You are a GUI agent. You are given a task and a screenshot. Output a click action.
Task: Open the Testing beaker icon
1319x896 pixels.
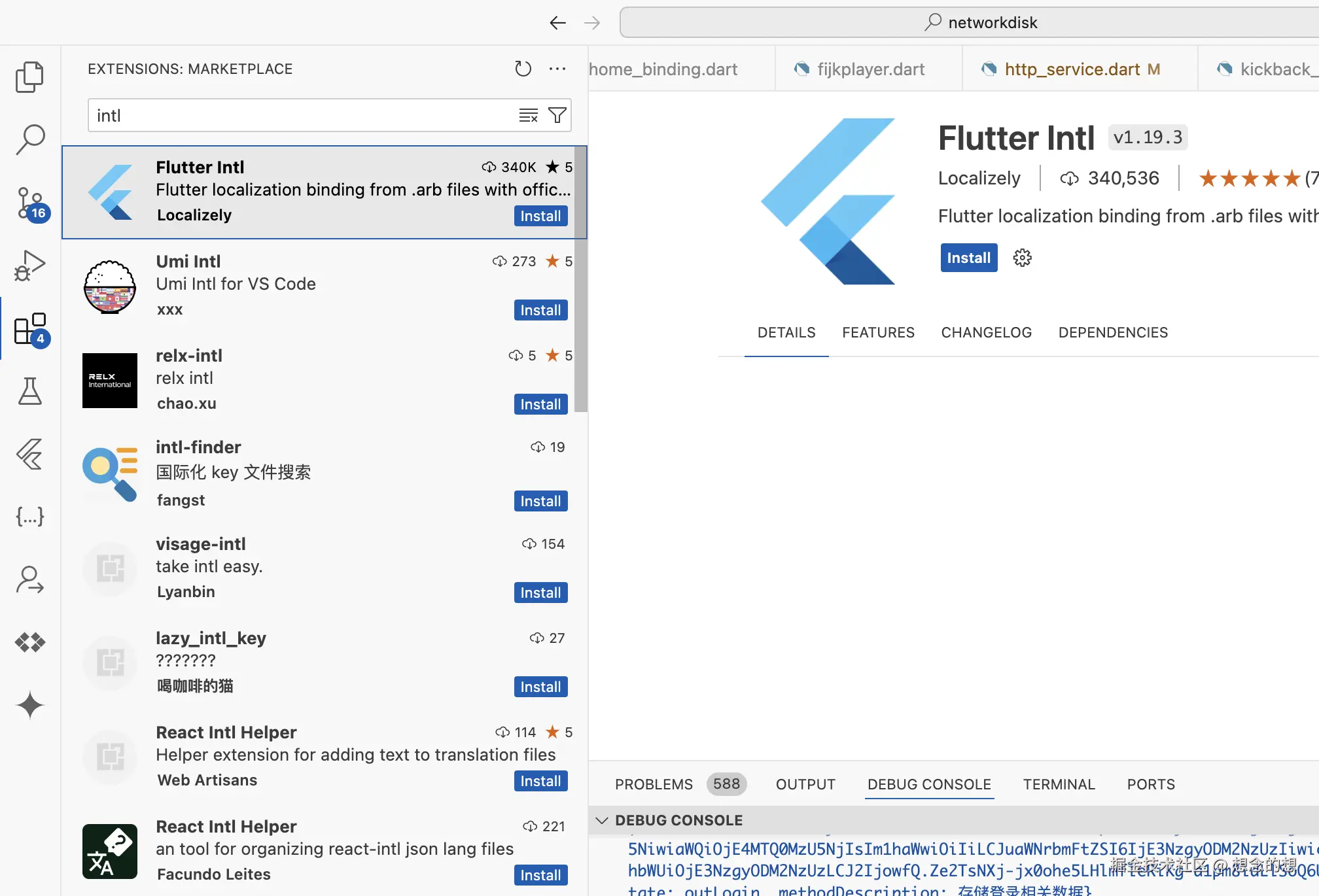click(29, 391)
